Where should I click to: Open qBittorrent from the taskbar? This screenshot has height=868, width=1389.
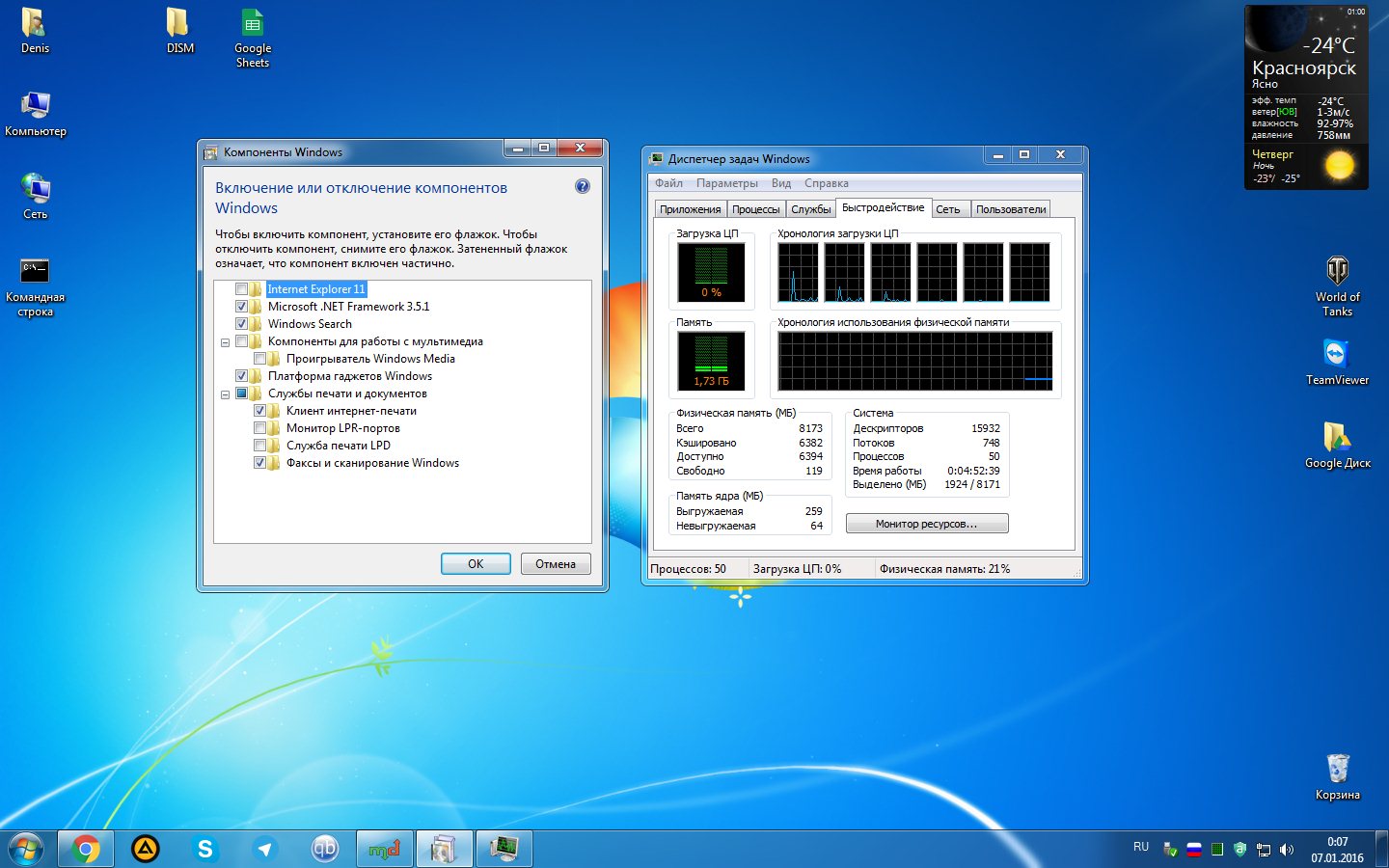[x=325, y=849]
